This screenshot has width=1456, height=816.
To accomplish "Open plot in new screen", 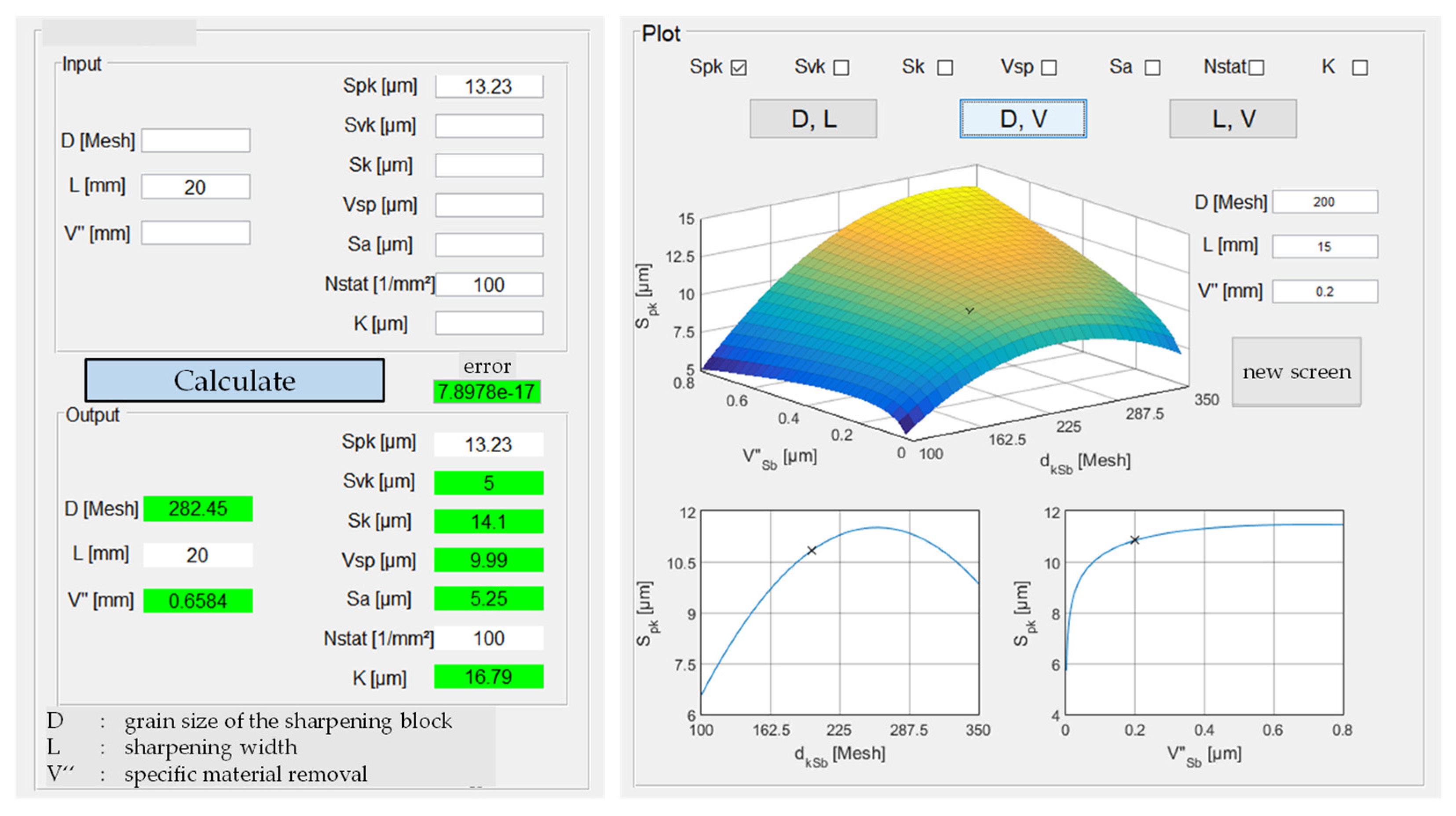I will click(x=1296, y=372).
